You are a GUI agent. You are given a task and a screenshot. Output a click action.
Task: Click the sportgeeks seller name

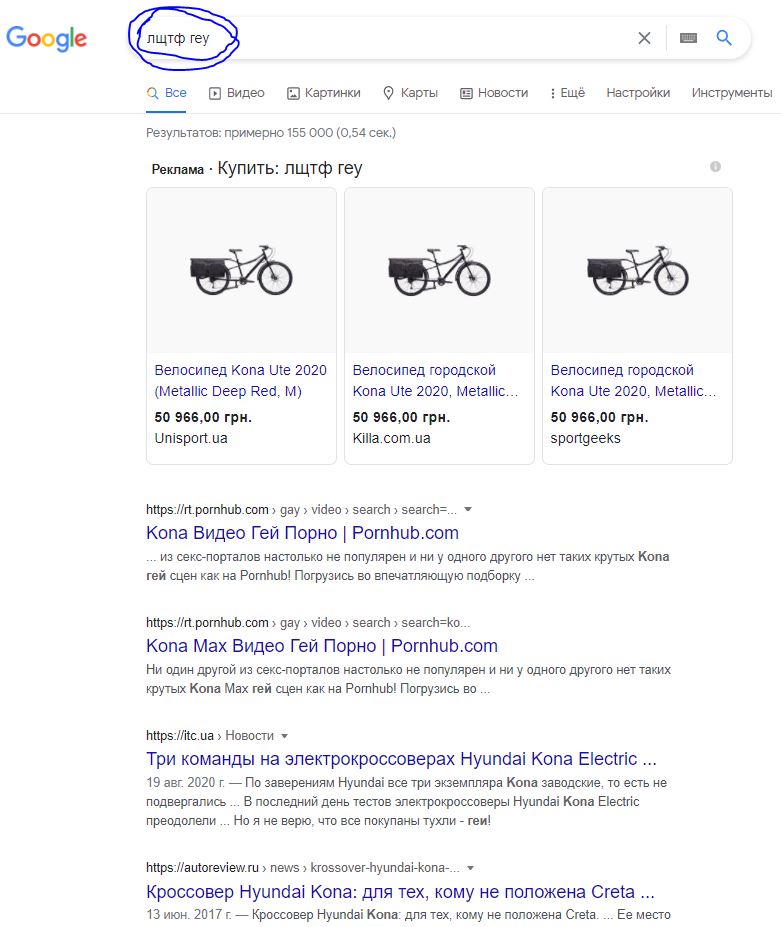[x=585, y=438]
